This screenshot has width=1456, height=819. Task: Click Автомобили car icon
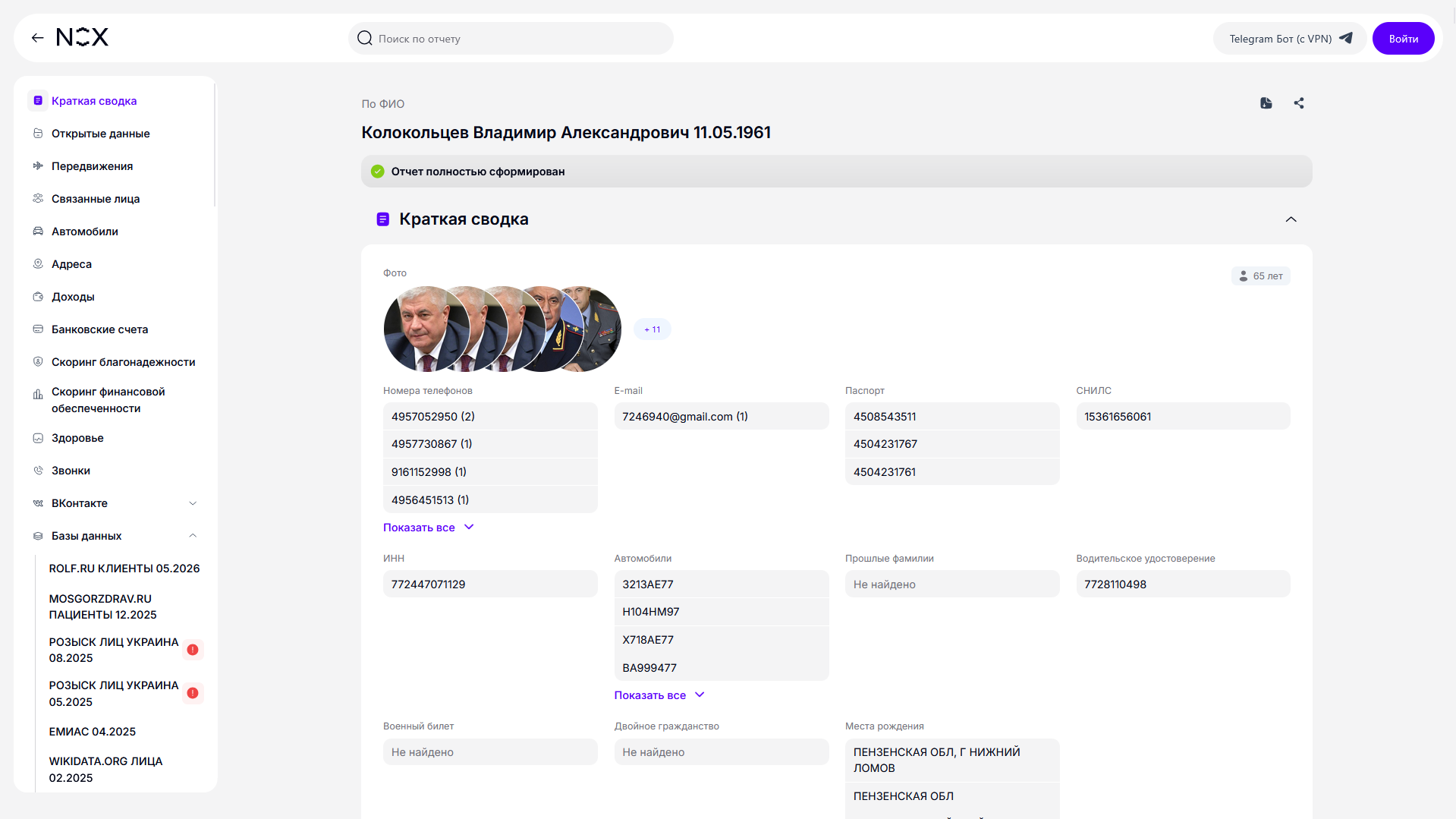click(38, 232)
